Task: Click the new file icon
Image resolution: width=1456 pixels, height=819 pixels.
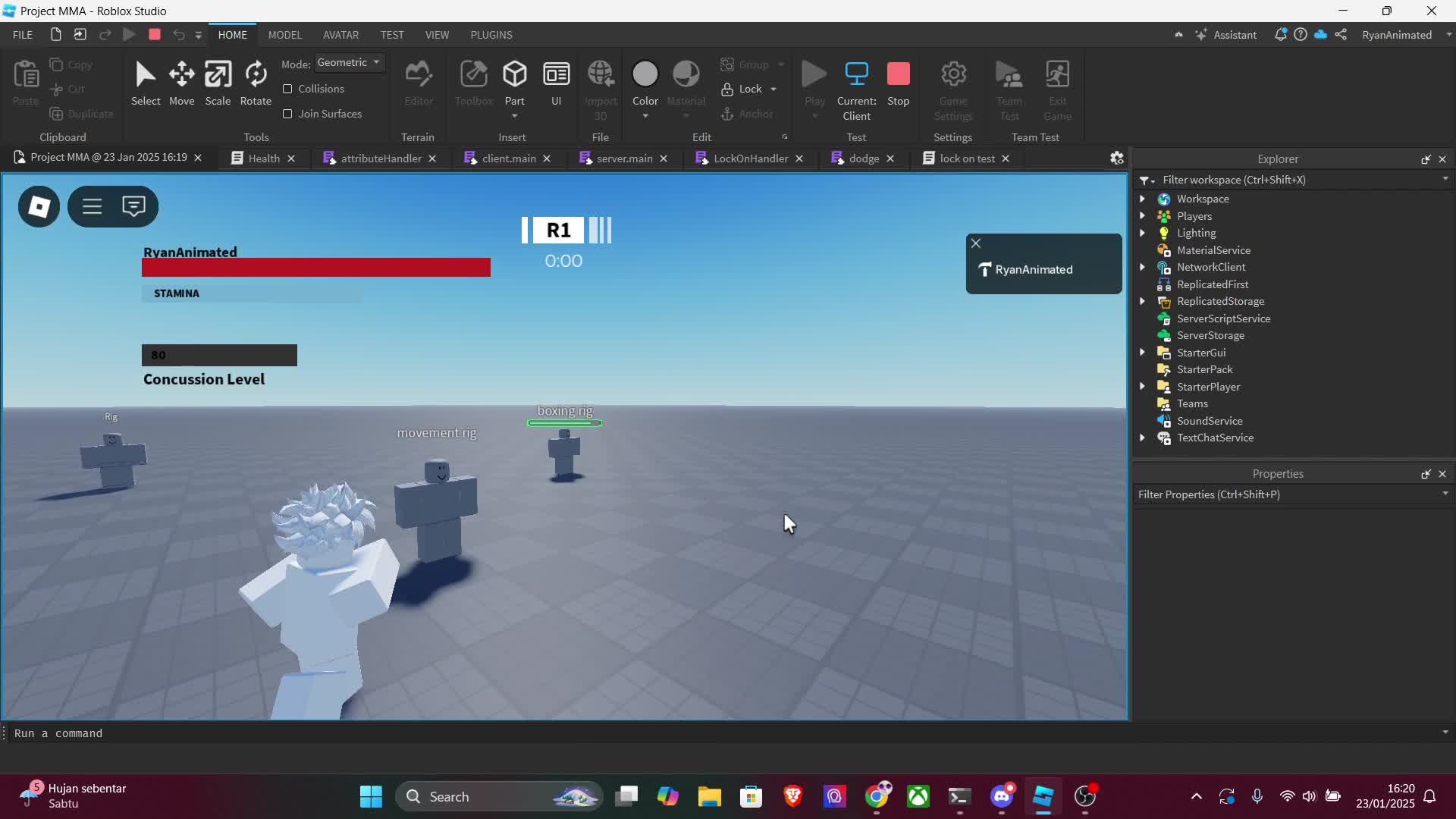Action: (x=55, y=34)
